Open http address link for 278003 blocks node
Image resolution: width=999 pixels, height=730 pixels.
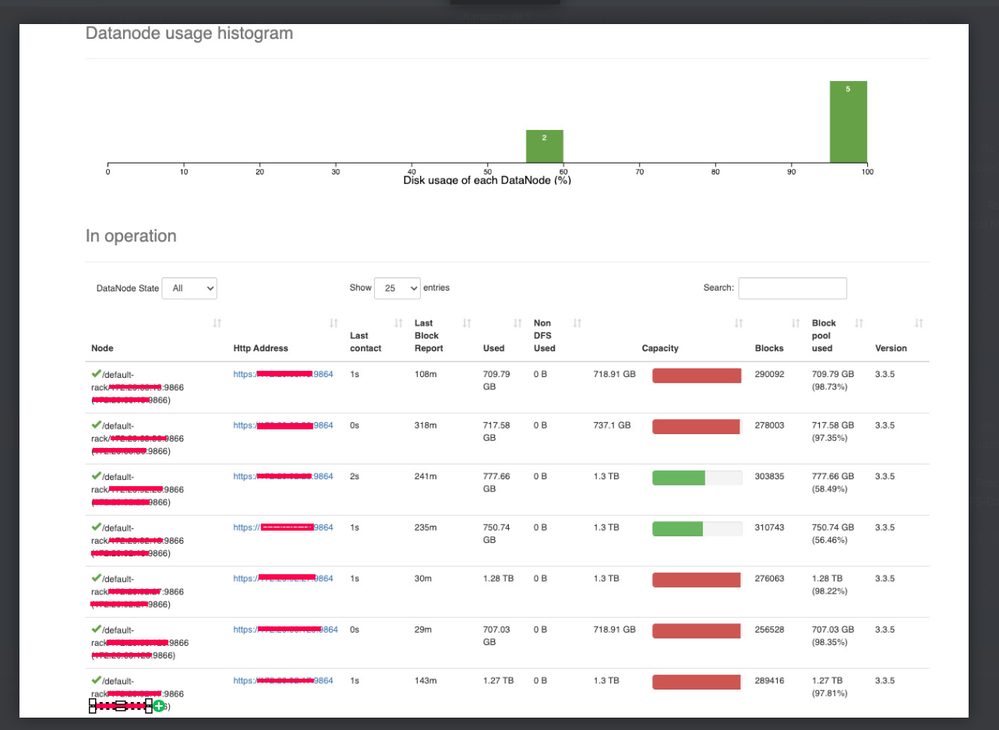point(283,426)
